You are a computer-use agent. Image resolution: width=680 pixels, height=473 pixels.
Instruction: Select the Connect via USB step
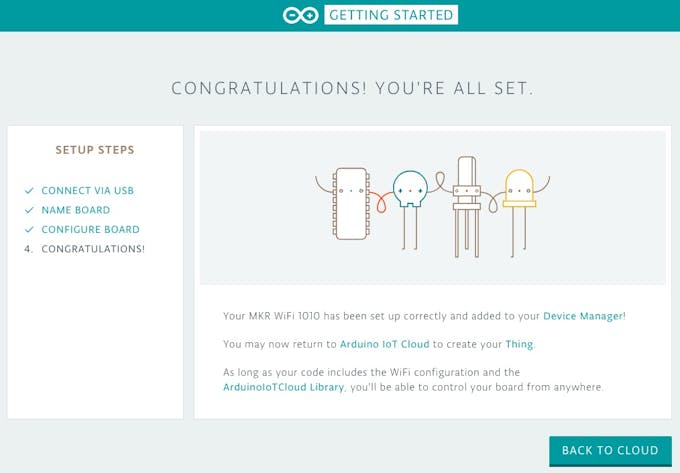point(87,191)
